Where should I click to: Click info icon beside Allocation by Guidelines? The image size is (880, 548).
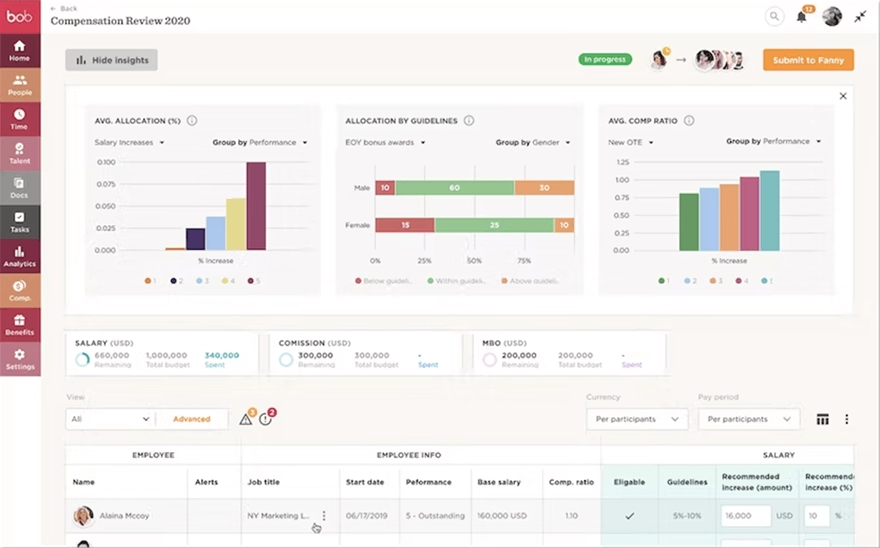(468, 121)
